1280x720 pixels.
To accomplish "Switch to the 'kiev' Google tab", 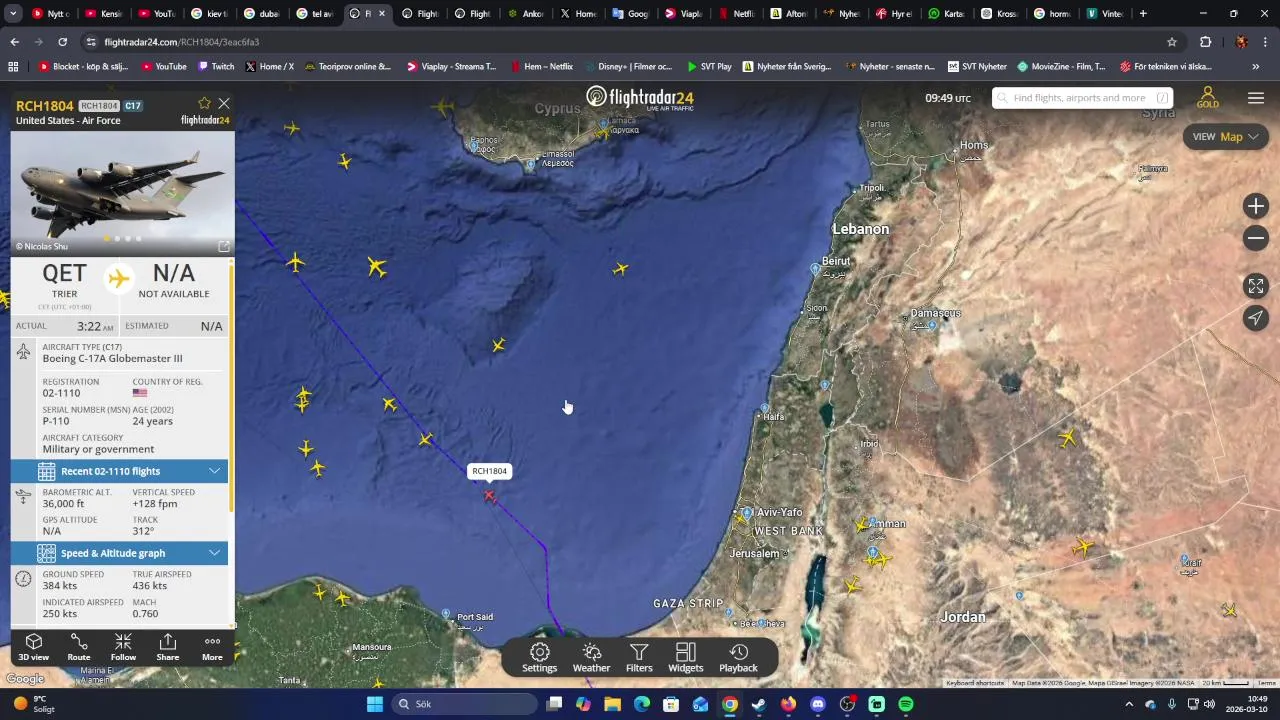I will [209, 14].
